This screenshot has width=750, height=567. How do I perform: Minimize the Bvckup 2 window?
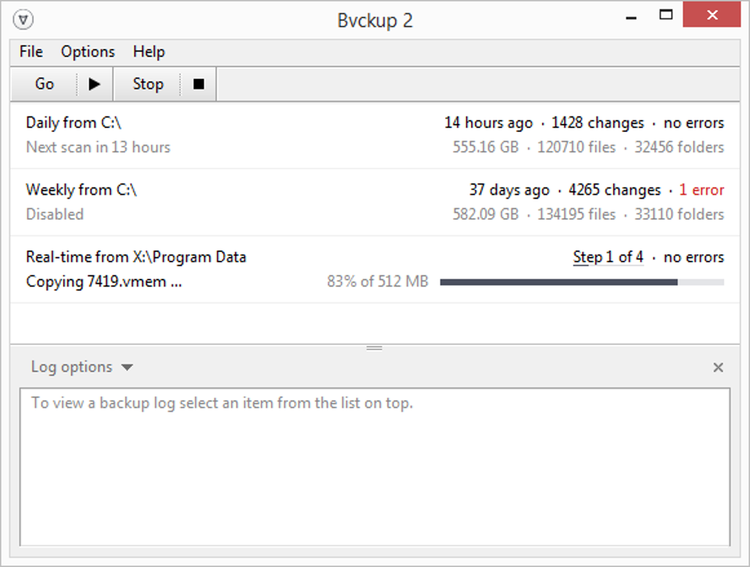tap(630, 17)
